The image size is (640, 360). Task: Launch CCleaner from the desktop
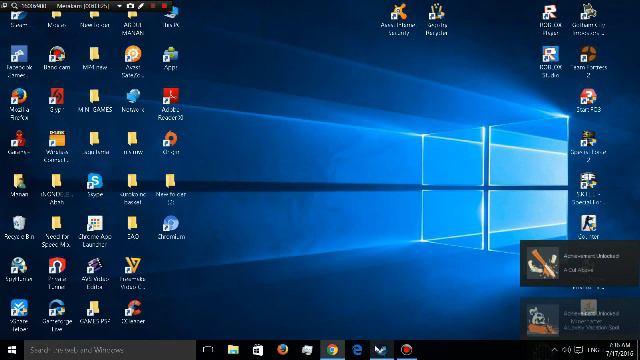tap(133, 312)
